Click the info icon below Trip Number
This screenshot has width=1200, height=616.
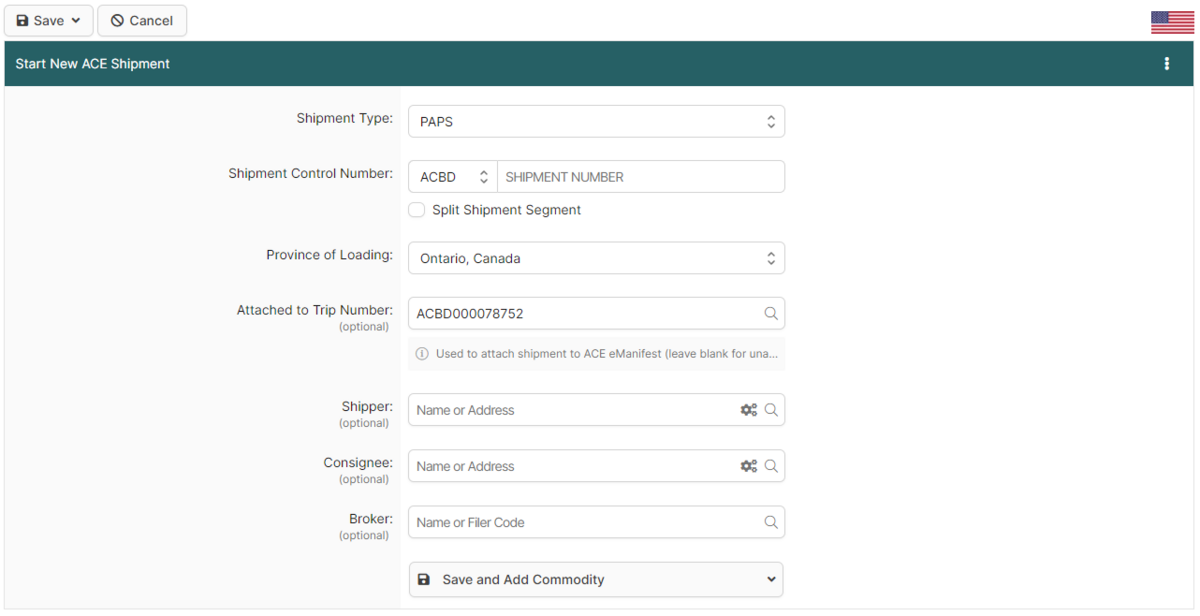[422, 354]
